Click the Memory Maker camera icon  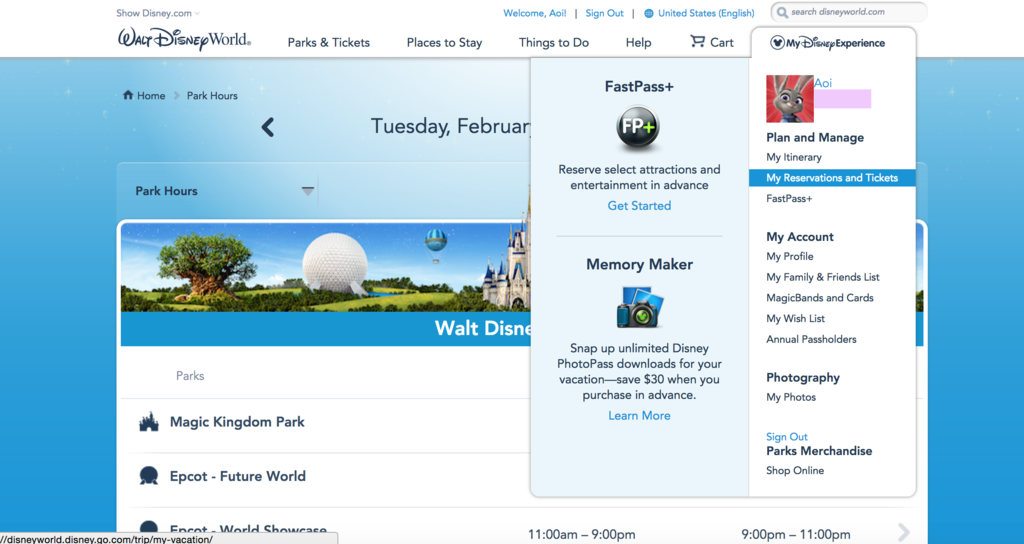(640, 306)
